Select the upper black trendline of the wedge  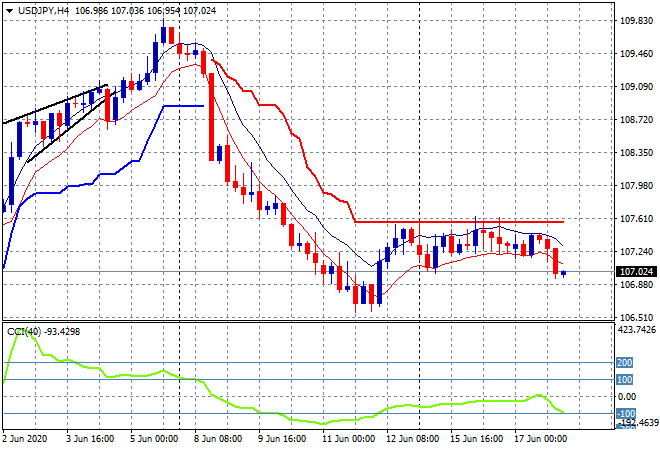click(x=55, y=104)
